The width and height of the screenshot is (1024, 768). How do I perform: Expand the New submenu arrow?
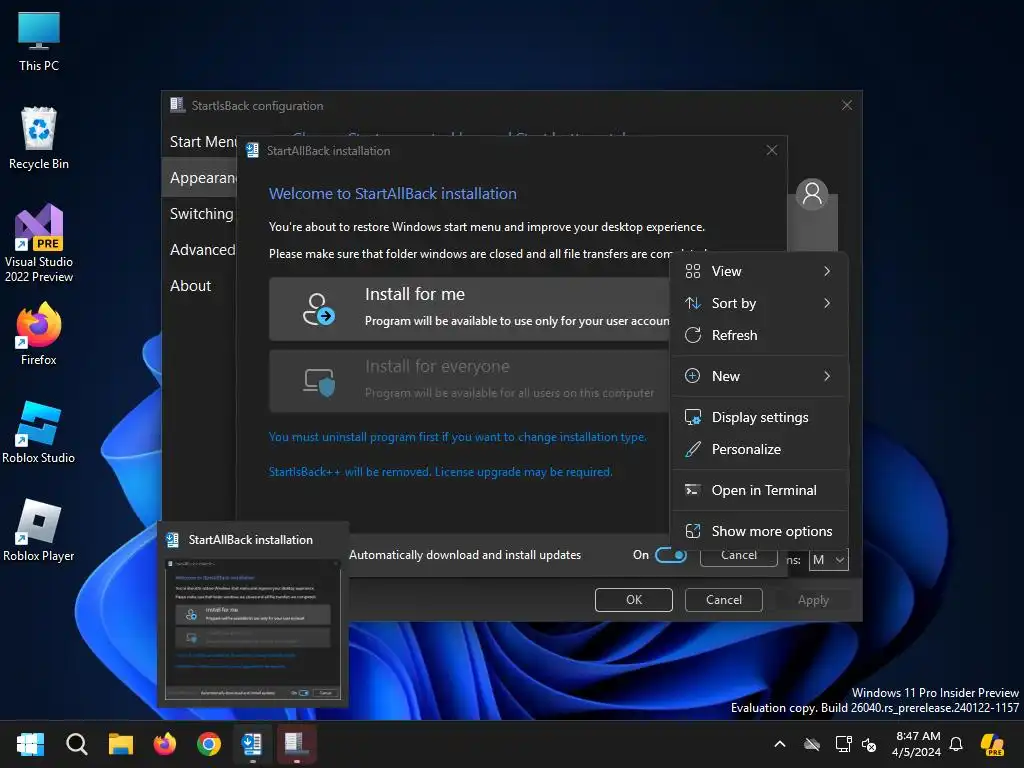[827, 376]
